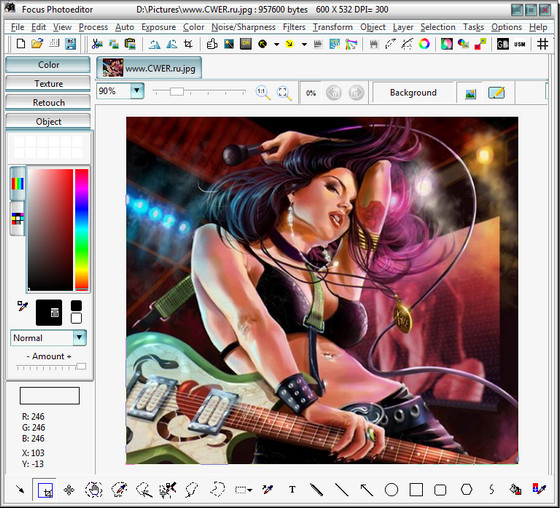
Task: Click the rainbow hue strip
Action: [x=81, y=229]
